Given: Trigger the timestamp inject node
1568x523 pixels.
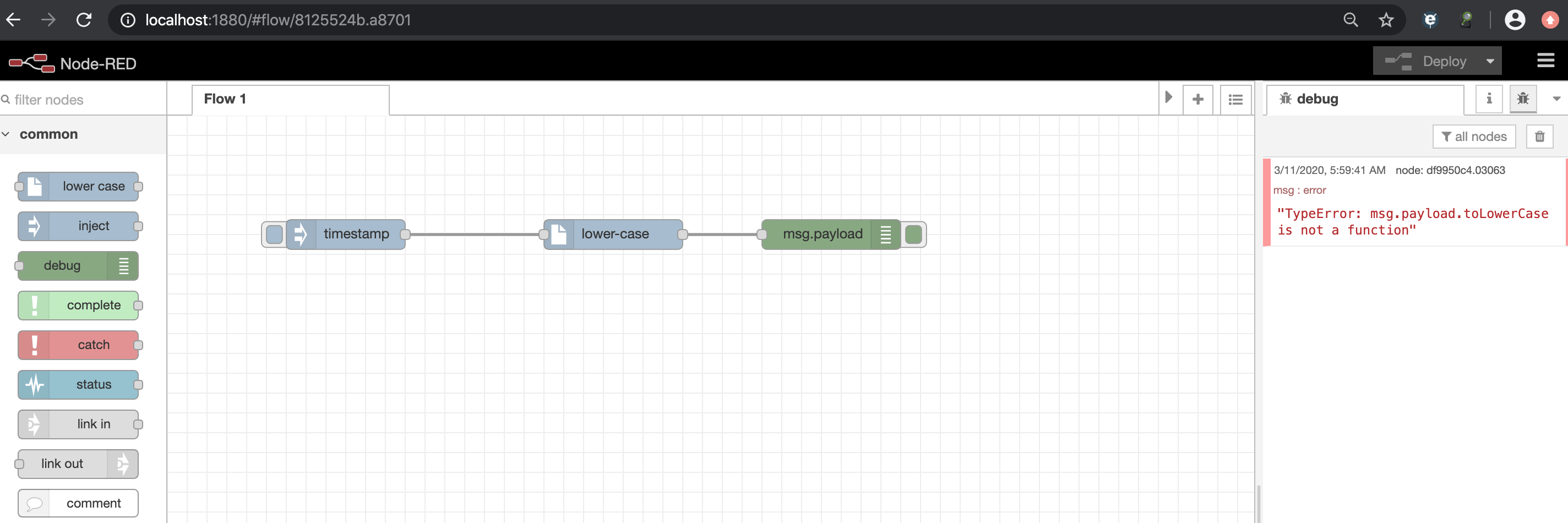Looking at the screenshot, I should coord(274,234).
